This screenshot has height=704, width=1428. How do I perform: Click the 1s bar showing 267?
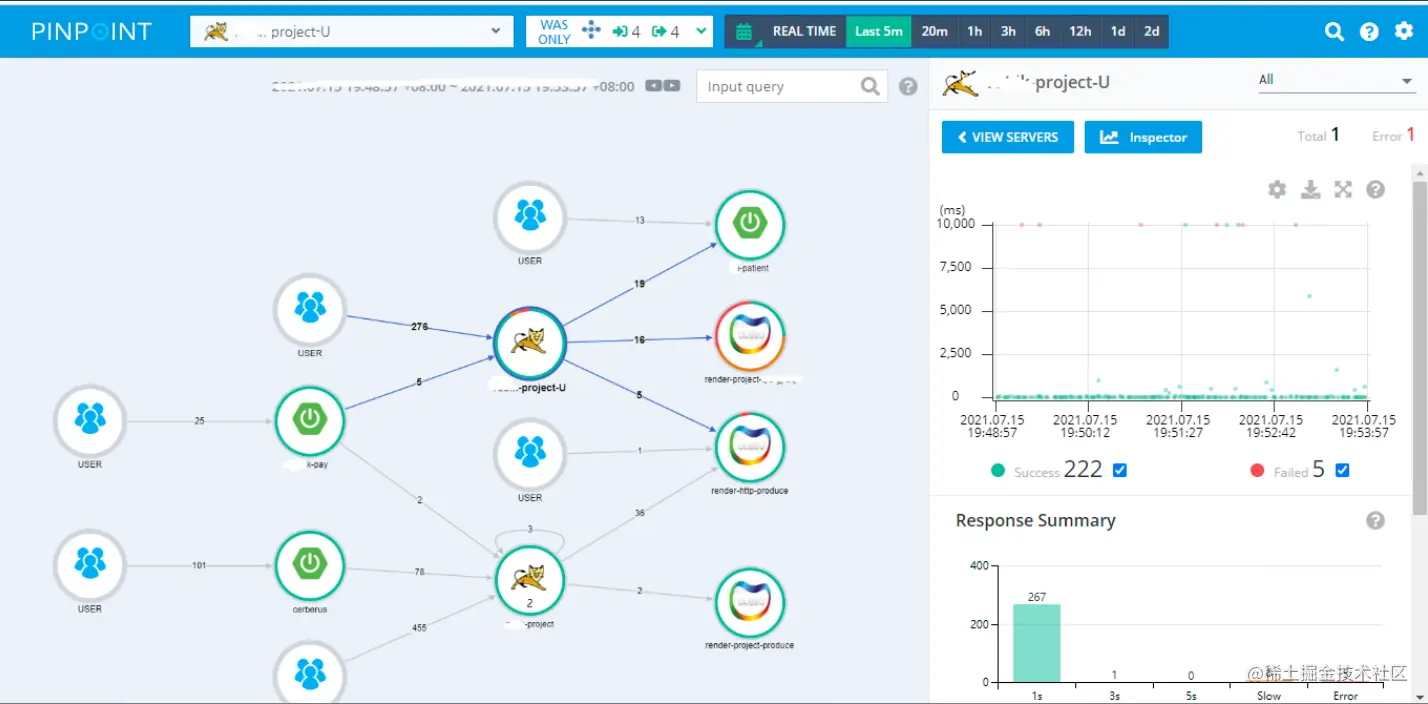tap(1037, 643)
